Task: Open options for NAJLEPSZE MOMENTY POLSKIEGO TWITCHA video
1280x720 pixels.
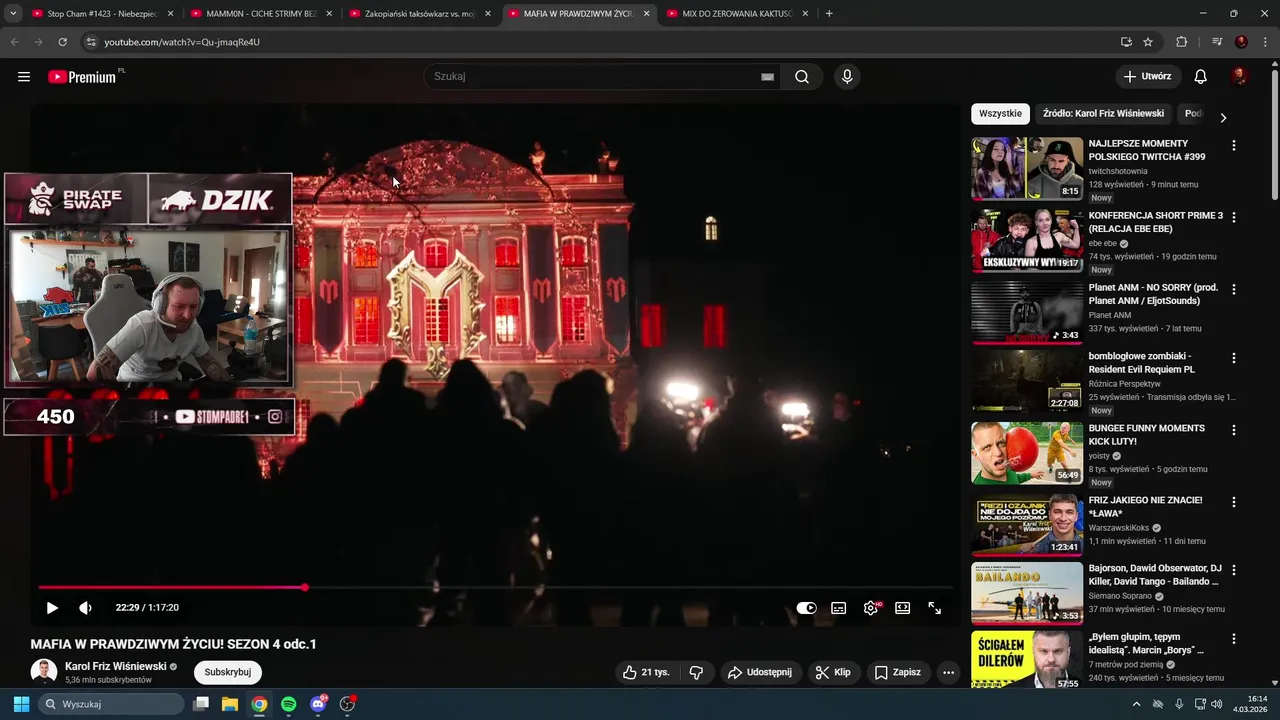Action: point(1233,145)
